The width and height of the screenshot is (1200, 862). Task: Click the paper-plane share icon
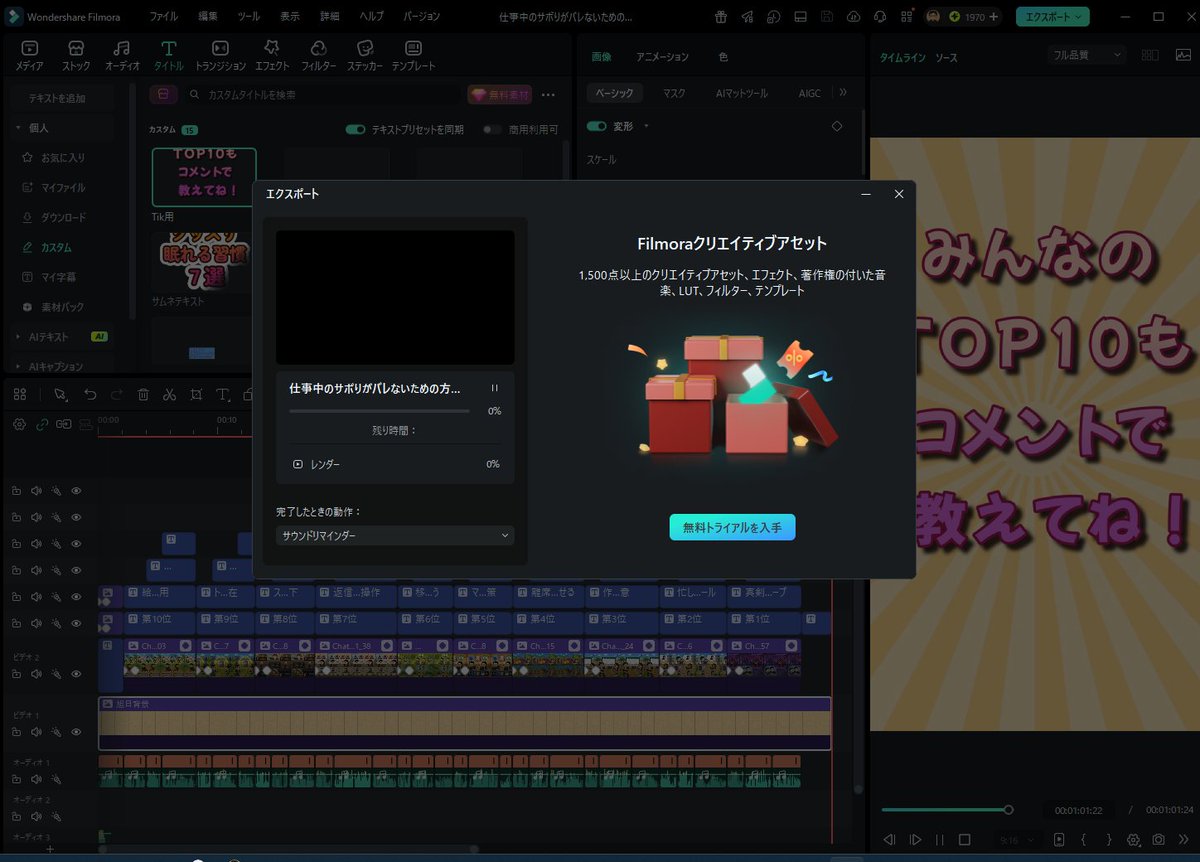(747, 17)
